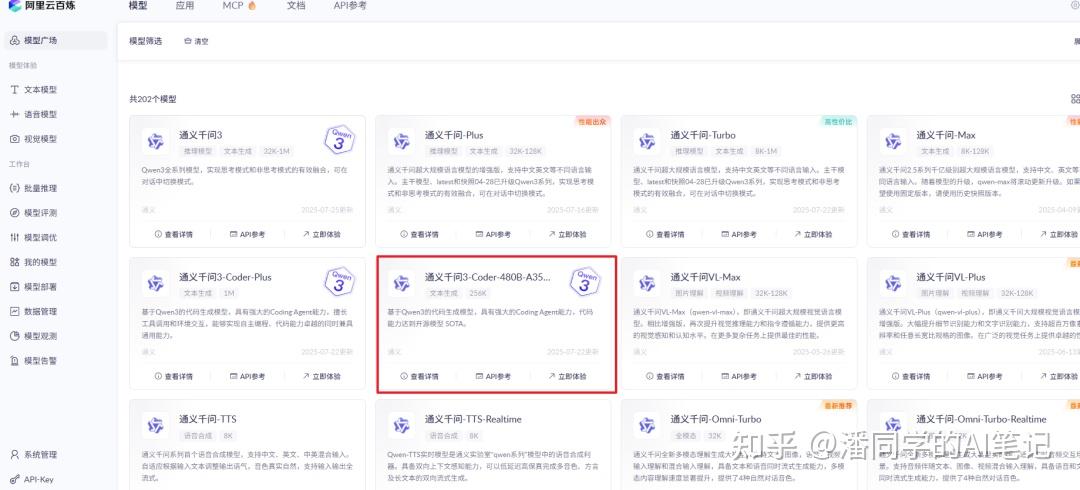Click the 通义千问VL-Plus card title
Viewport: 1080px width, 490px height.
[x=951, y=277]
